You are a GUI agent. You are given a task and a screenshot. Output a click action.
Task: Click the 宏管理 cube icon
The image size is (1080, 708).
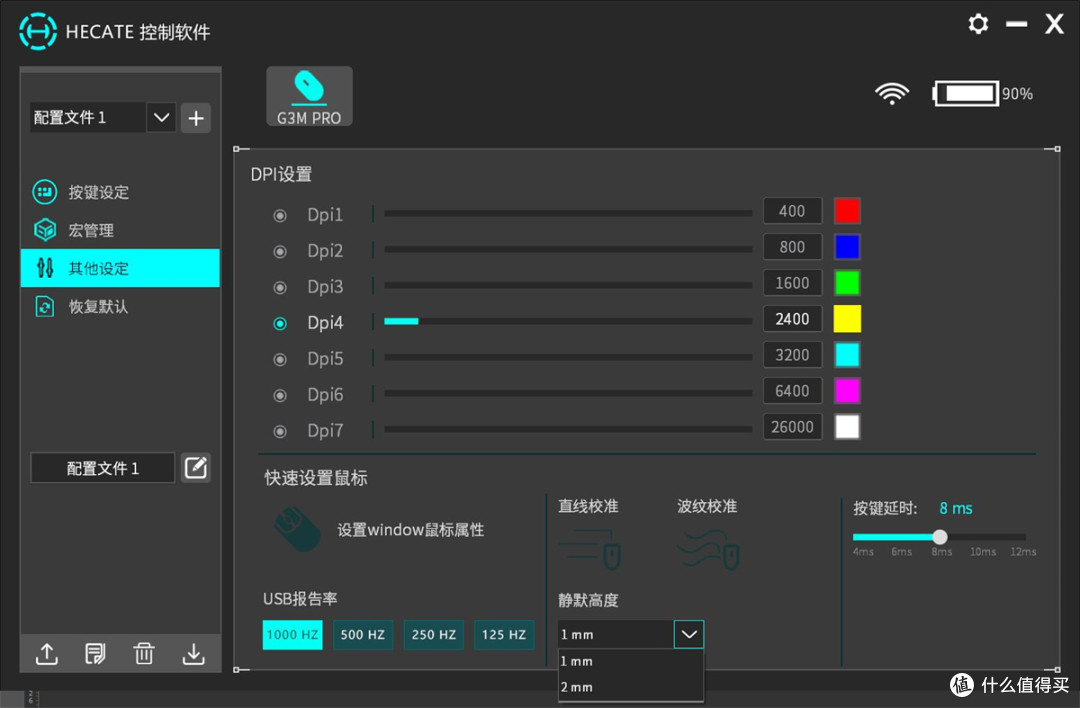click(45, 230)
